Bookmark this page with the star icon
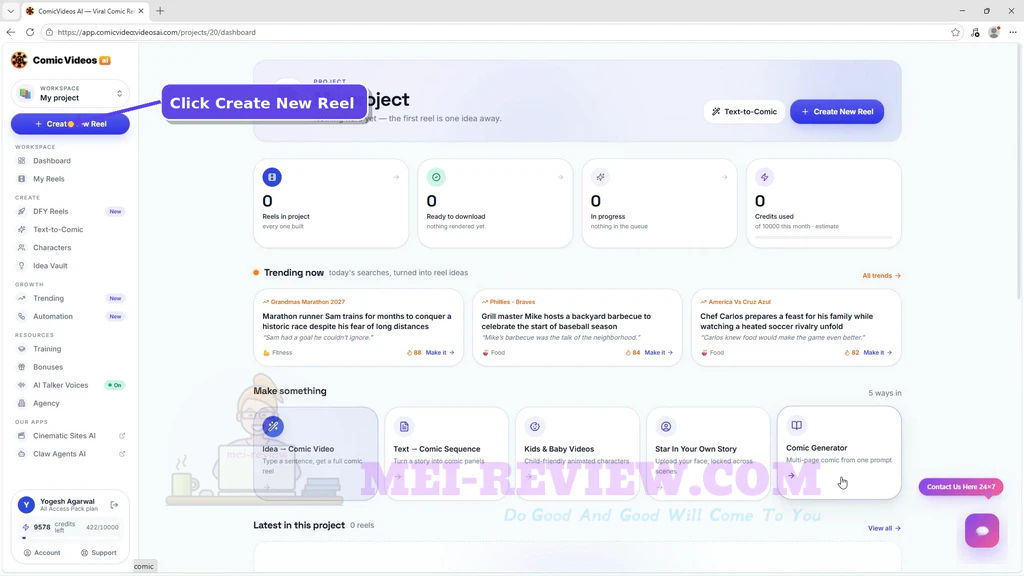The height and width of the screenshot is (576, 1024). (x=955, y=32)
